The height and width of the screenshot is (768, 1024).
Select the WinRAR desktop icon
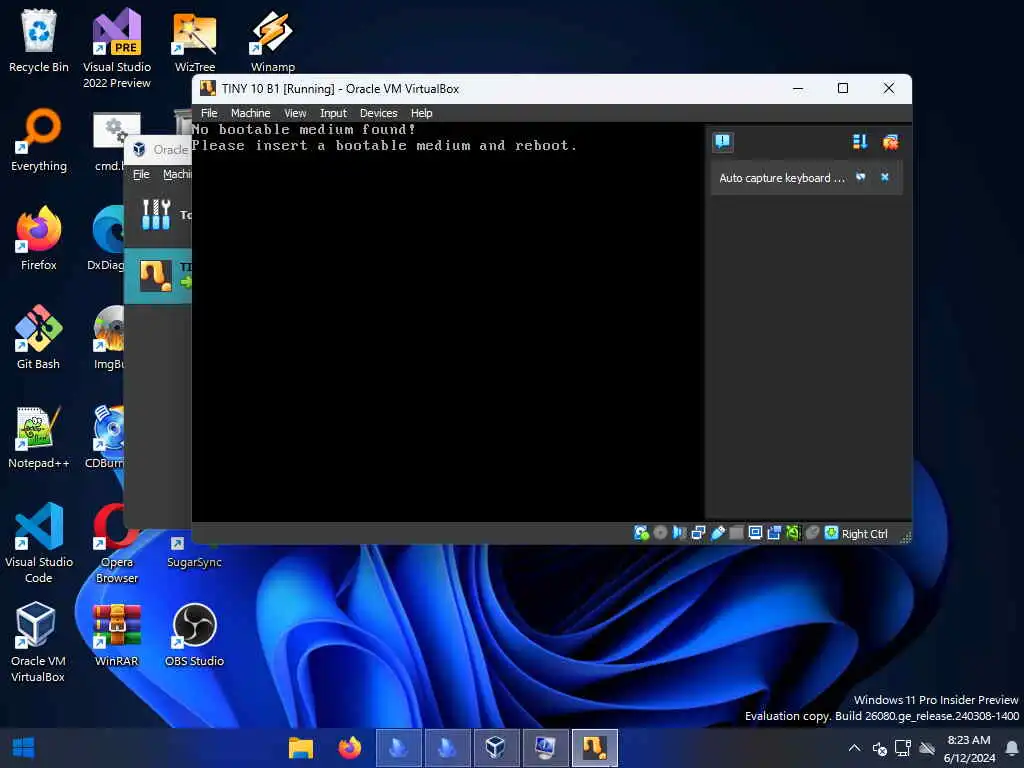coord(116,635)
